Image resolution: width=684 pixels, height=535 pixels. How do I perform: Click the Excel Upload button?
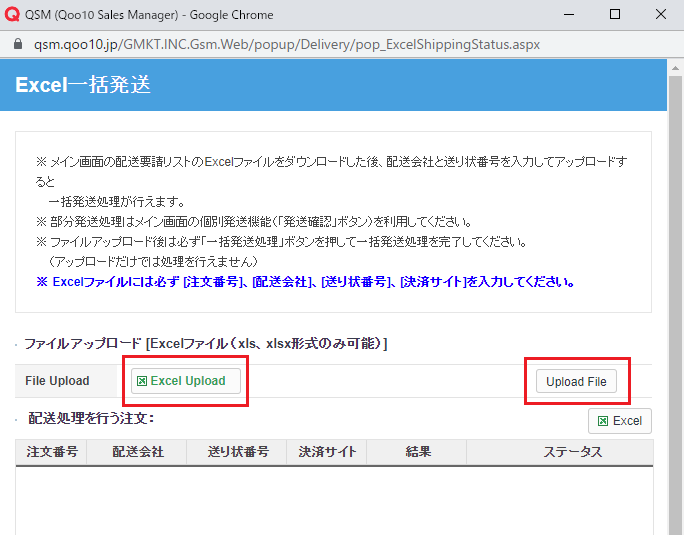click(x=186, y=381)
